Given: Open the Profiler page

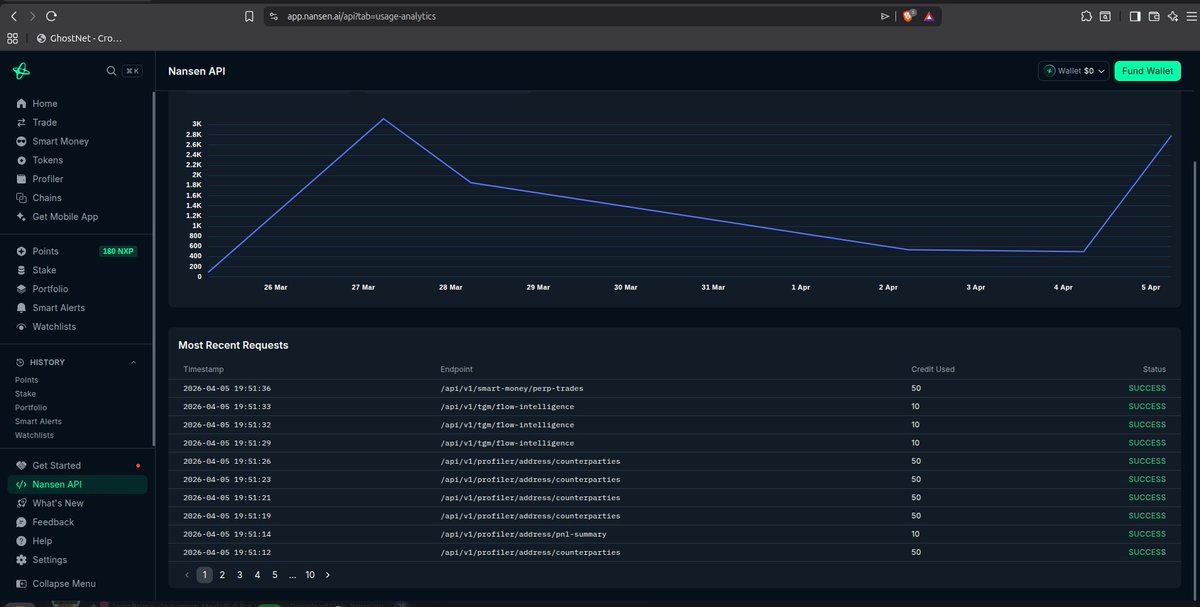Looking at the screenshot, I should coord(47,179).
